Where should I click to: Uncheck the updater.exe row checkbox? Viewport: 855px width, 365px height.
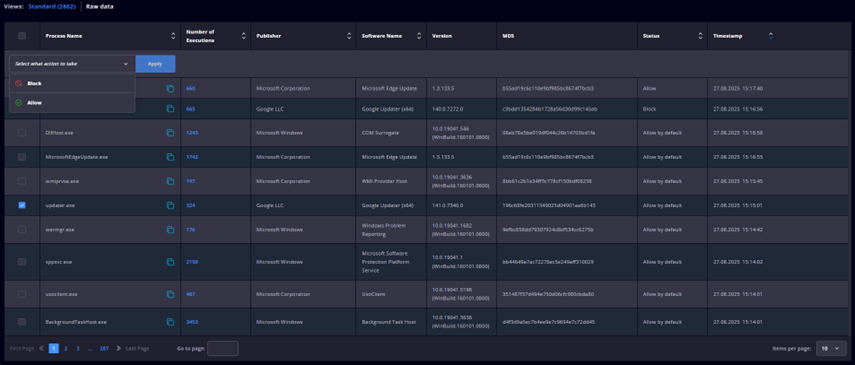pos(22,206)
